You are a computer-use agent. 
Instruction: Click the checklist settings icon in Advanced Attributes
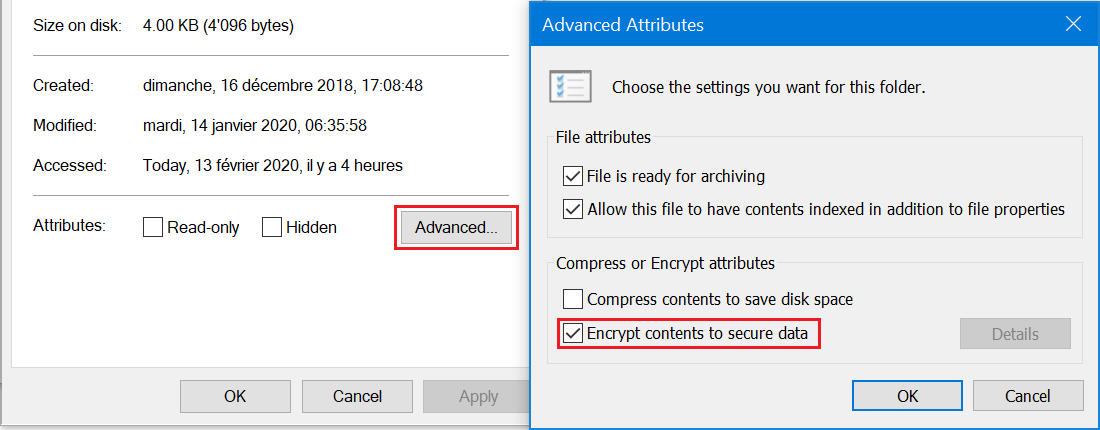click(570, 87)
